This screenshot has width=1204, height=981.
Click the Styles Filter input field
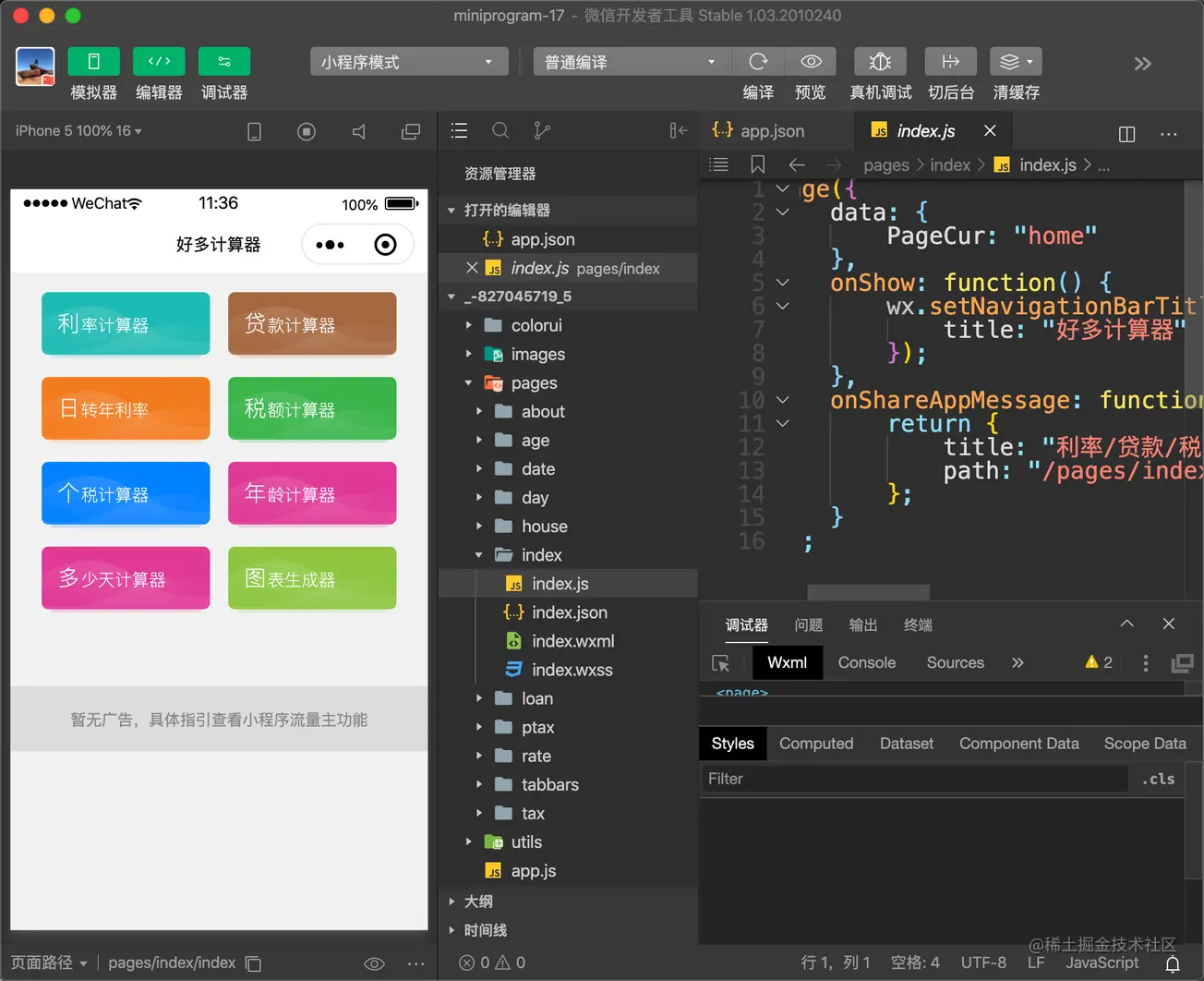(915, 779)
